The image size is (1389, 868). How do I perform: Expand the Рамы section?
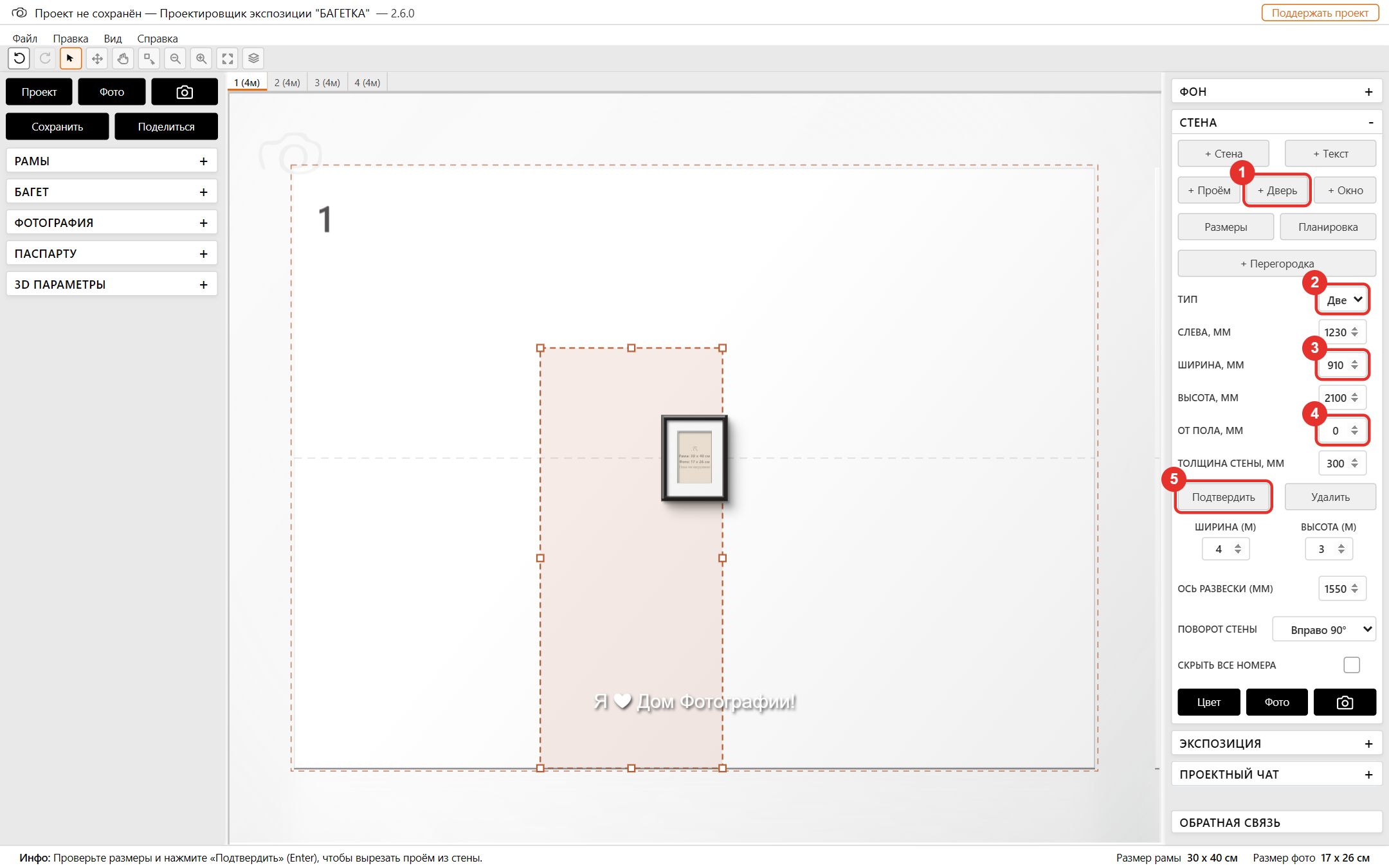[x=112, y=161]
